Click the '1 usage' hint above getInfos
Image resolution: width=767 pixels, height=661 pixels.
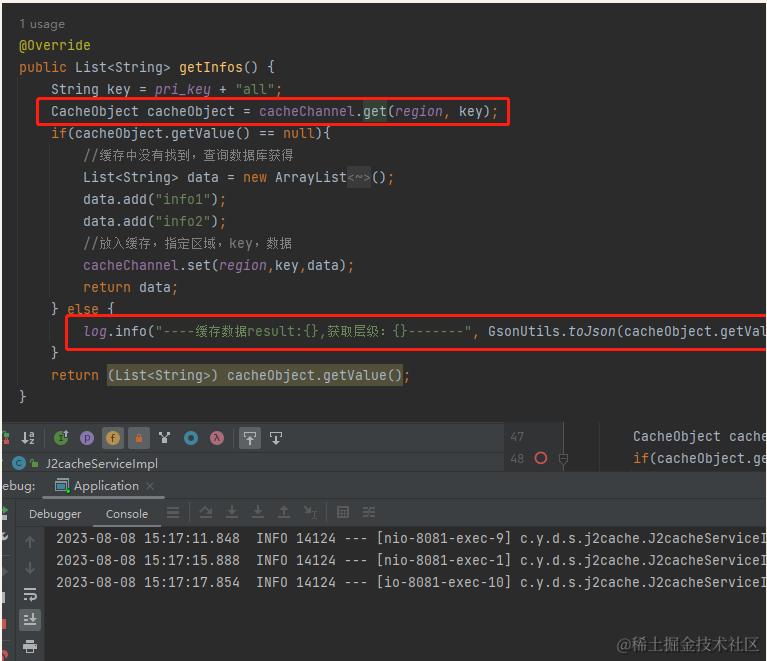point(42,24)
